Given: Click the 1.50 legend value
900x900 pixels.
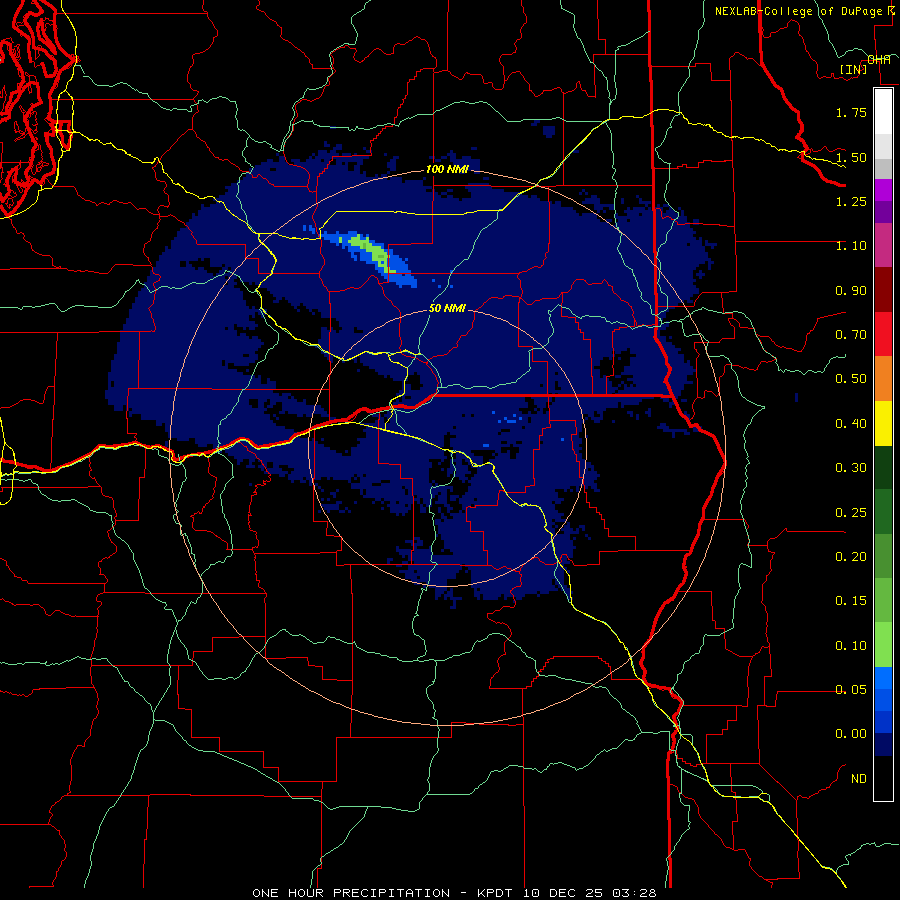Looking at the screenshot, I should pyautogui.click(x=851, y=157).
